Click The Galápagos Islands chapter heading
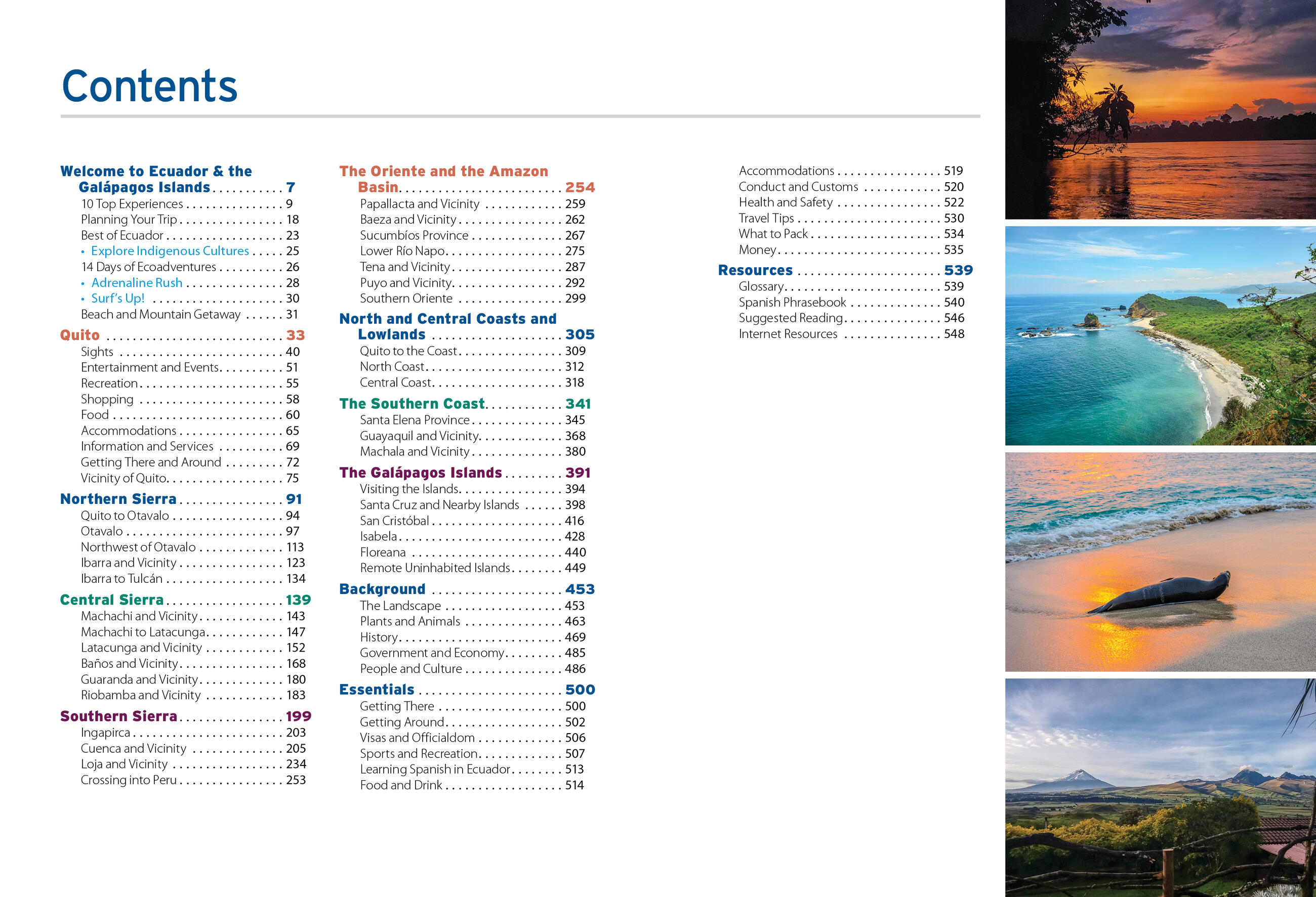 coord(420,473)
